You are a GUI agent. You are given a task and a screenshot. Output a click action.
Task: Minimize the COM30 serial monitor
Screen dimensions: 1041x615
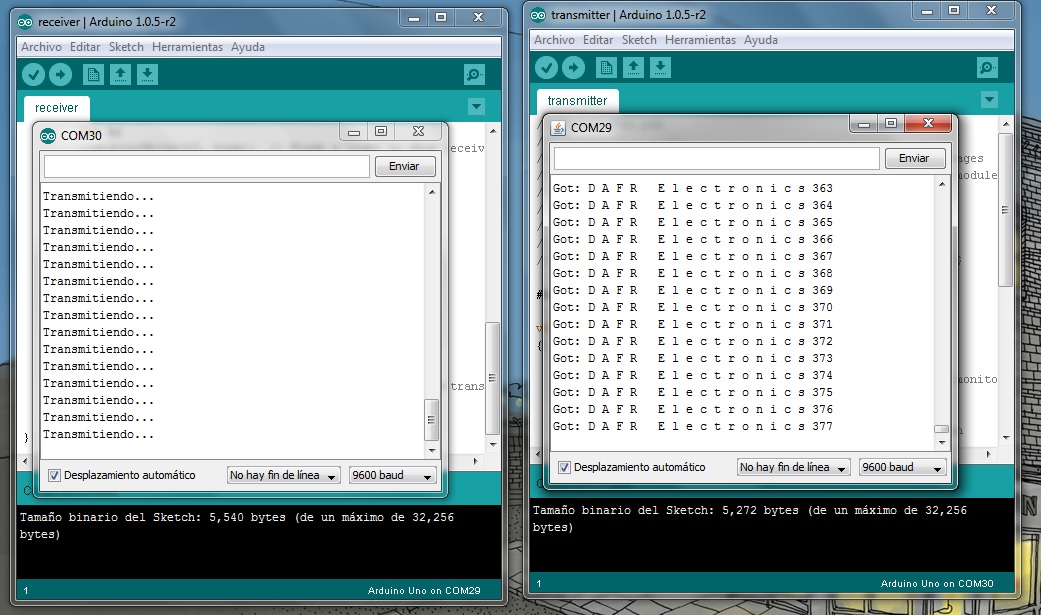click(354, 132)
